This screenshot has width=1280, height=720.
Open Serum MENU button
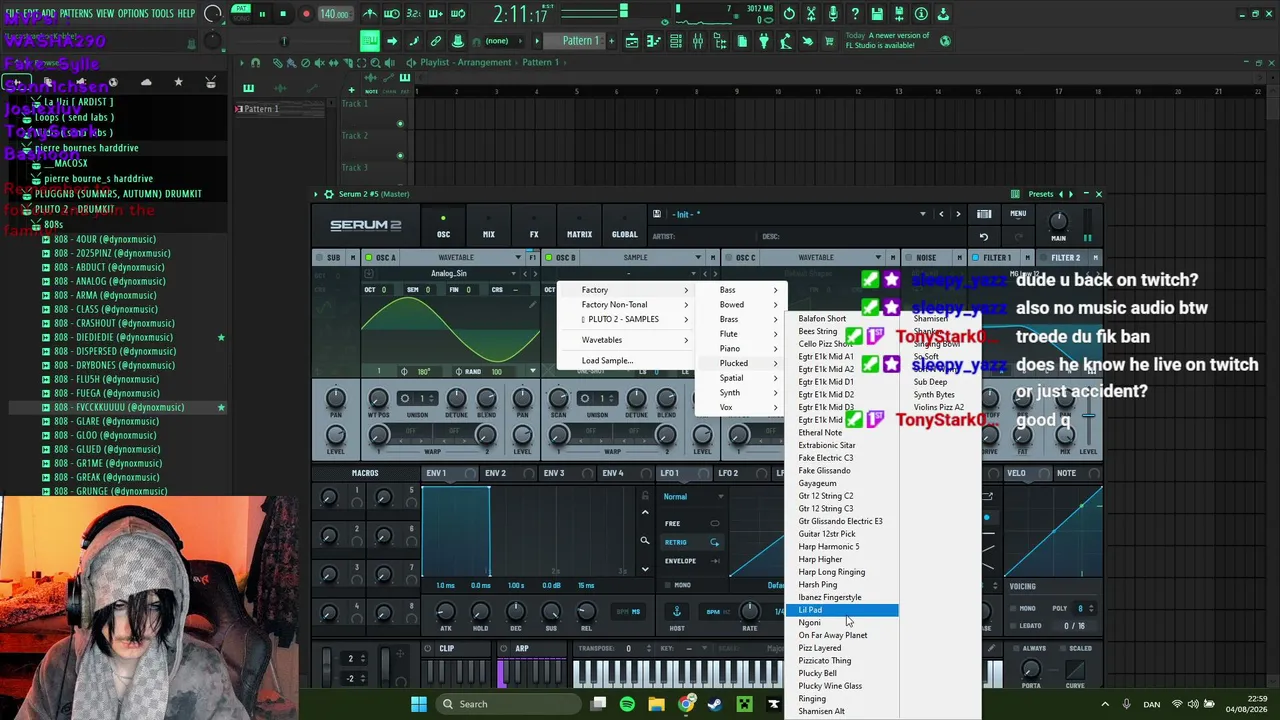pyautogui.click(x=1018, y=214)
